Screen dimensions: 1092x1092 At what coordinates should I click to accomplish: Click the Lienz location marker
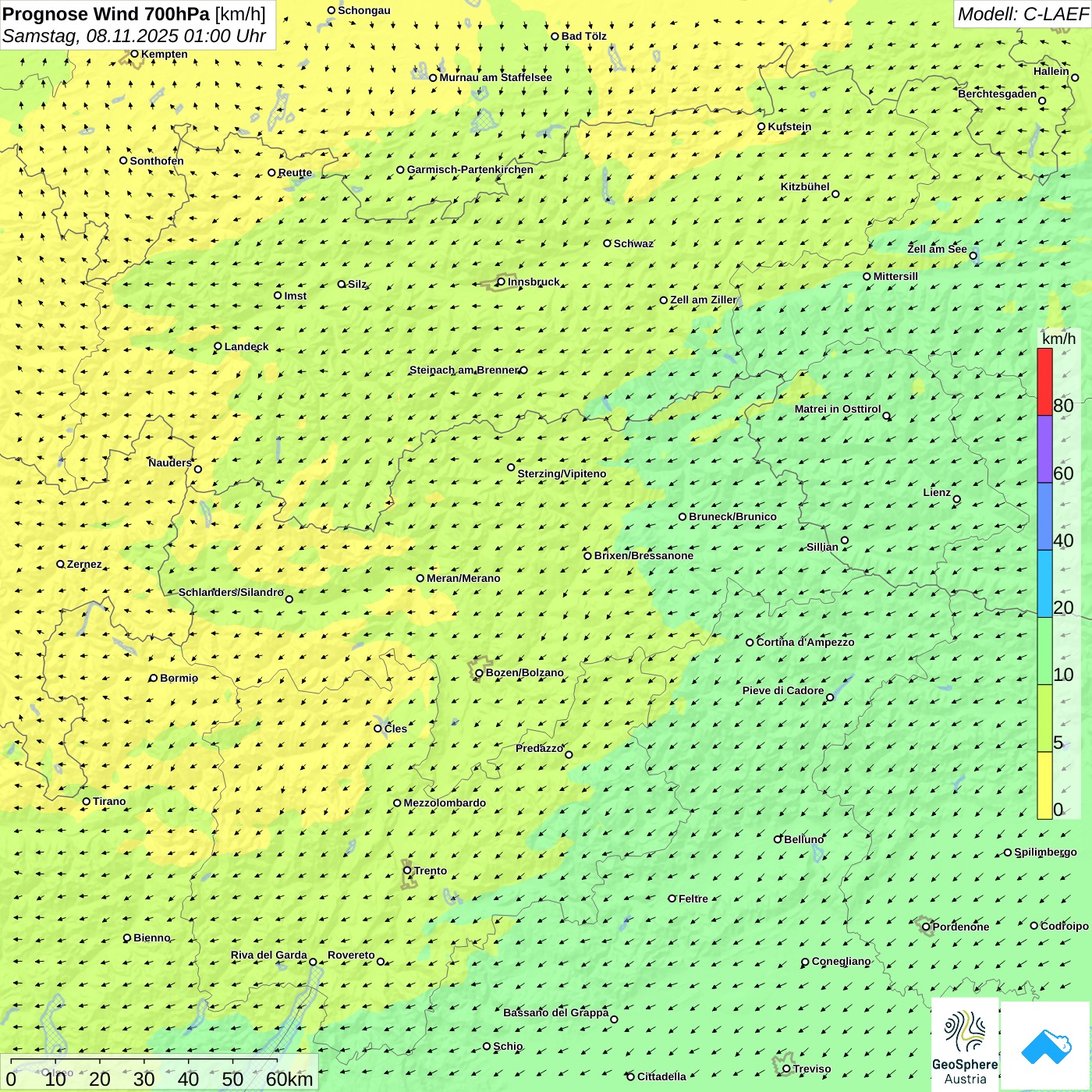click(957, 499)
